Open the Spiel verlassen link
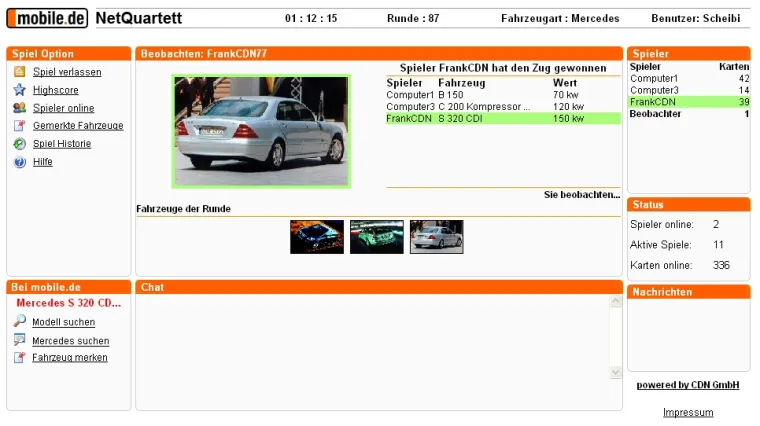 [x=67, y=72]
